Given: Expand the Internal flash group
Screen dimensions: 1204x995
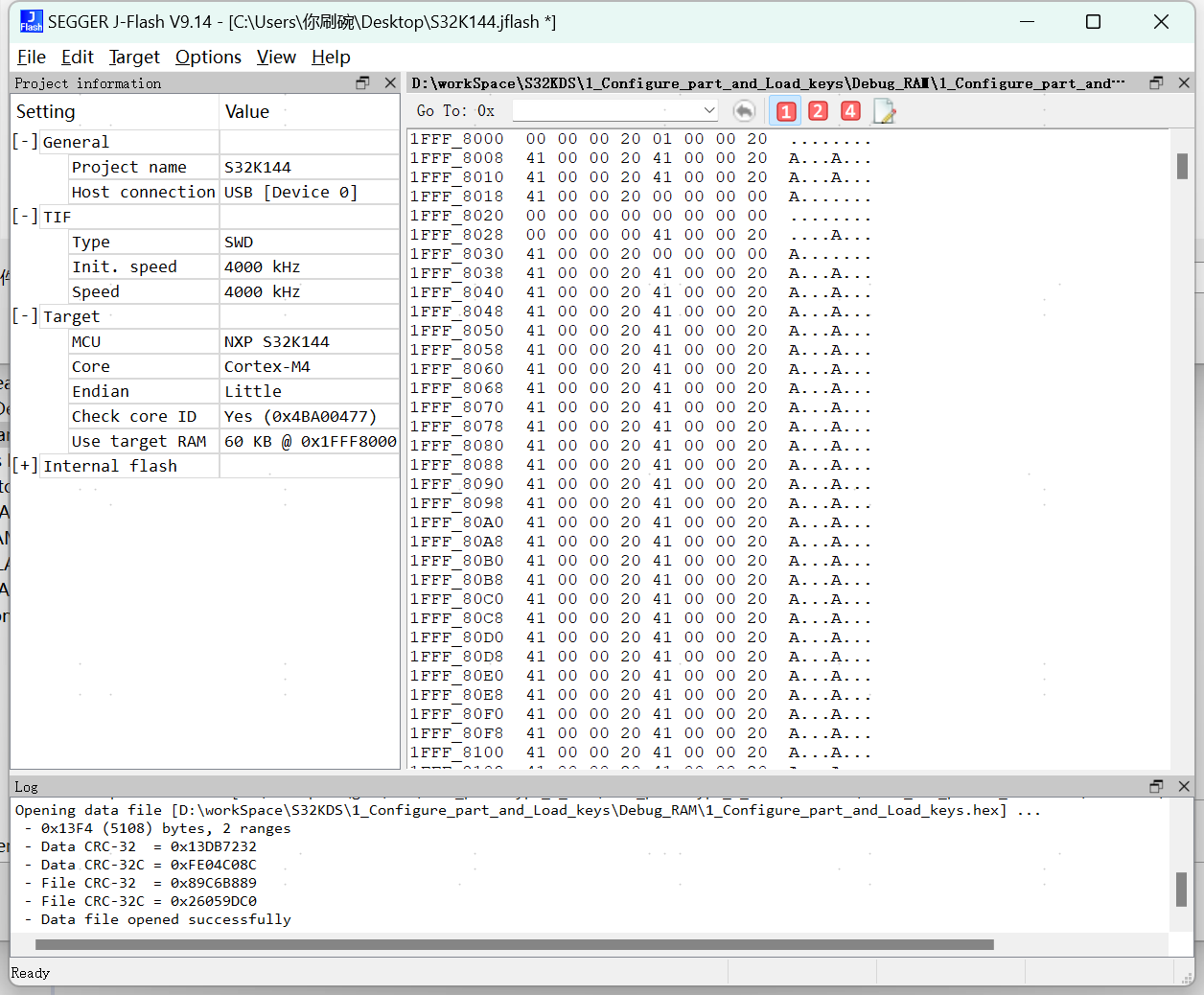Looking at the screenshot, I should pyautogui.click(x=26, y=466).
